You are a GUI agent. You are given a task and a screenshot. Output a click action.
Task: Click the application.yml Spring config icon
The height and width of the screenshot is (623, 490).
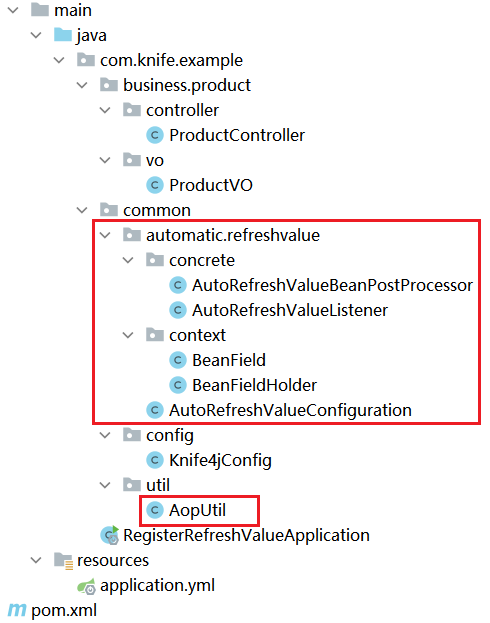[x=86, y=586]
